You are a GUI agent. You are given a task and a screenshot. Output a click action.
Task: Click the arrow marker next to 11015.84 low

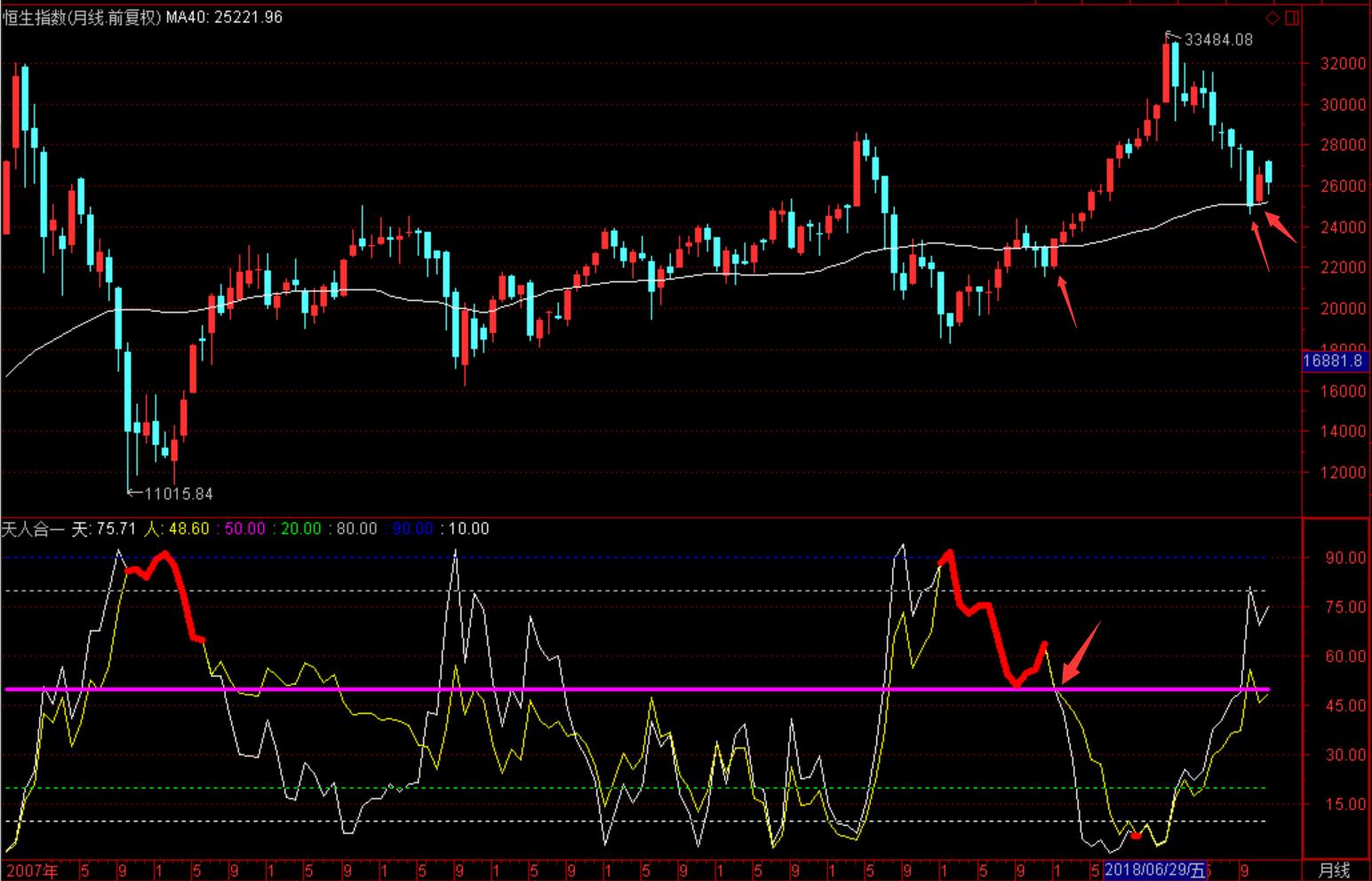[135, 491]
